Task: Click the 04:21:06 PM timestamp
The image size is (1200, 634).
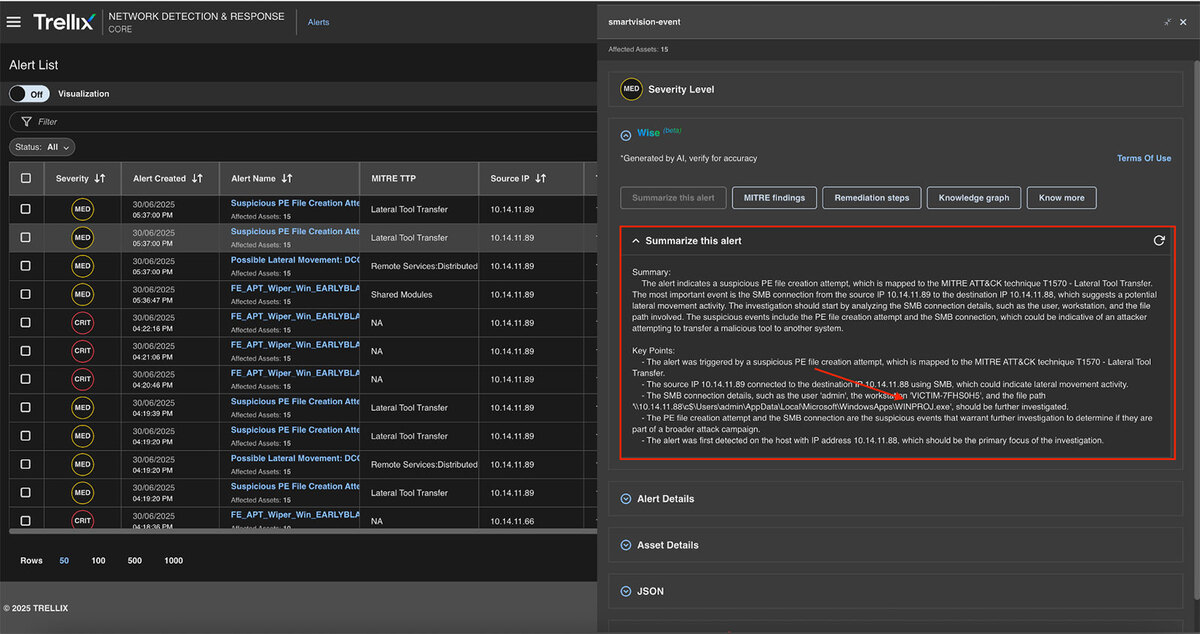Action: click(153, 356)
